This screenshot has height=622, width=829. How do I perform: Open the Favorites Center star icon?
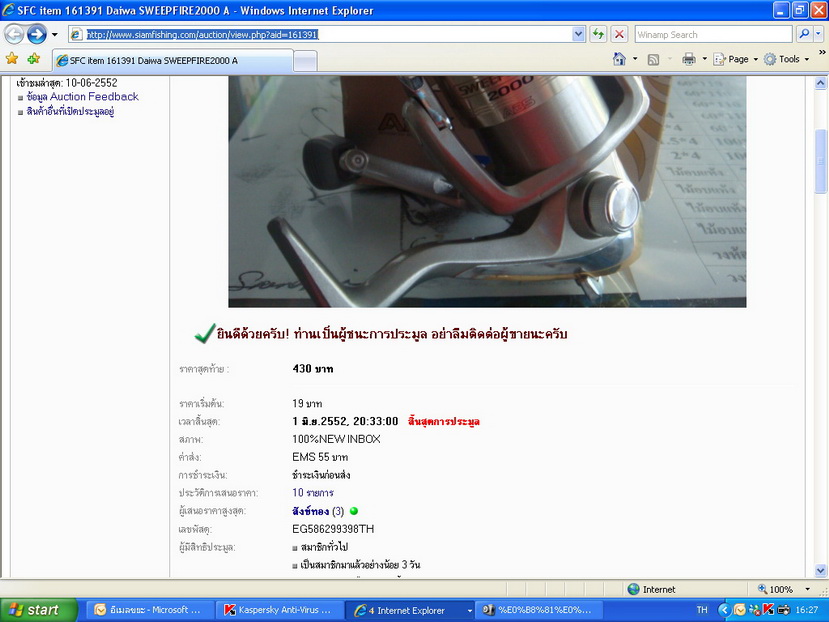click(x=12, y=58)
